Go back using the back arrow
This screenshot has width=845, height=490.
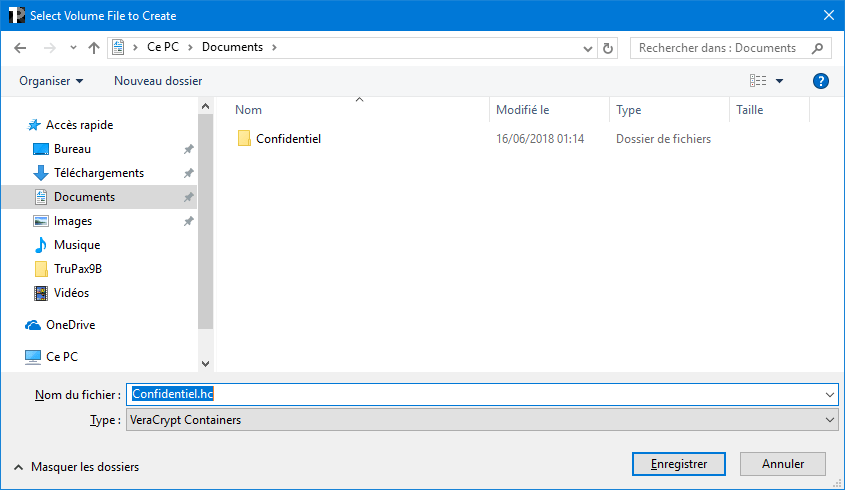20,48
